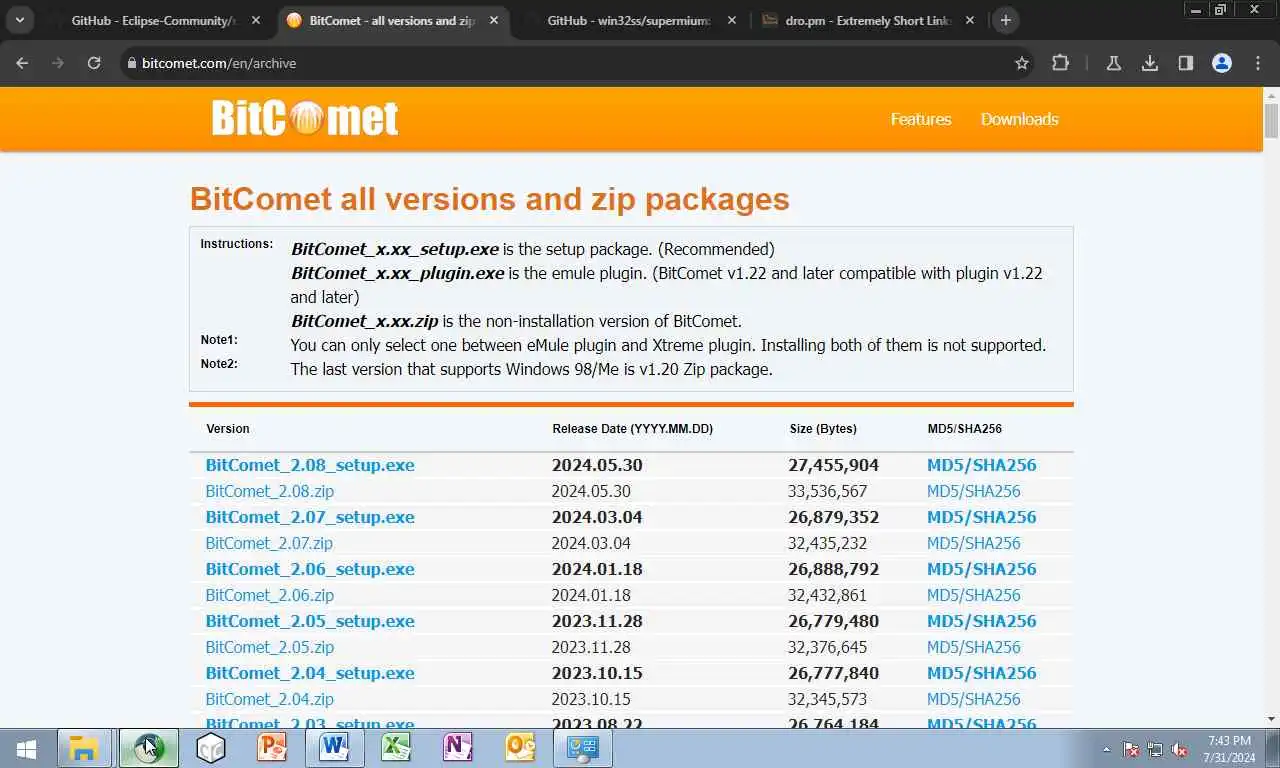This screenshot has height=768, width=1280.
Task: Launch Outlook from the taskbar
Action: [520, 748]
